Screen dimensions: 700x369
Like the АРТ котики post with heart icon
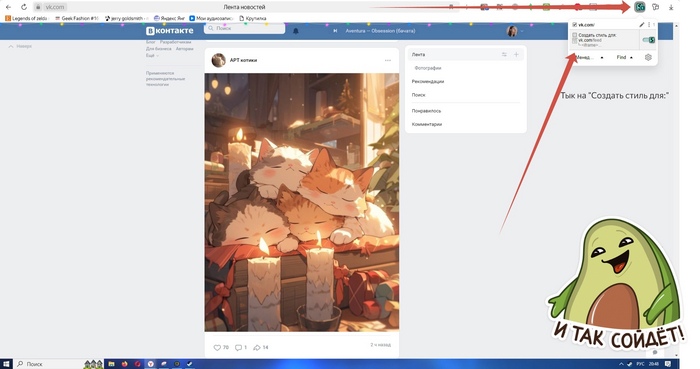[217, 347]
